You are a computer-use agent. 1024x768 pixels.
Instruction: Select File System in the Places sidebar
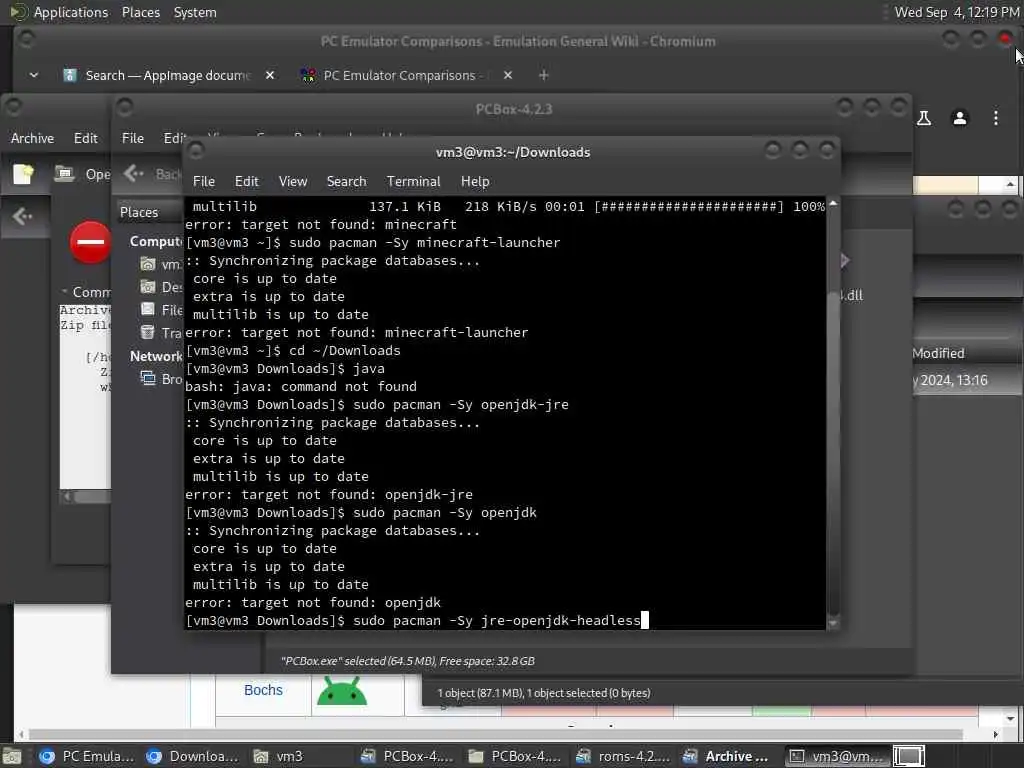161,310
